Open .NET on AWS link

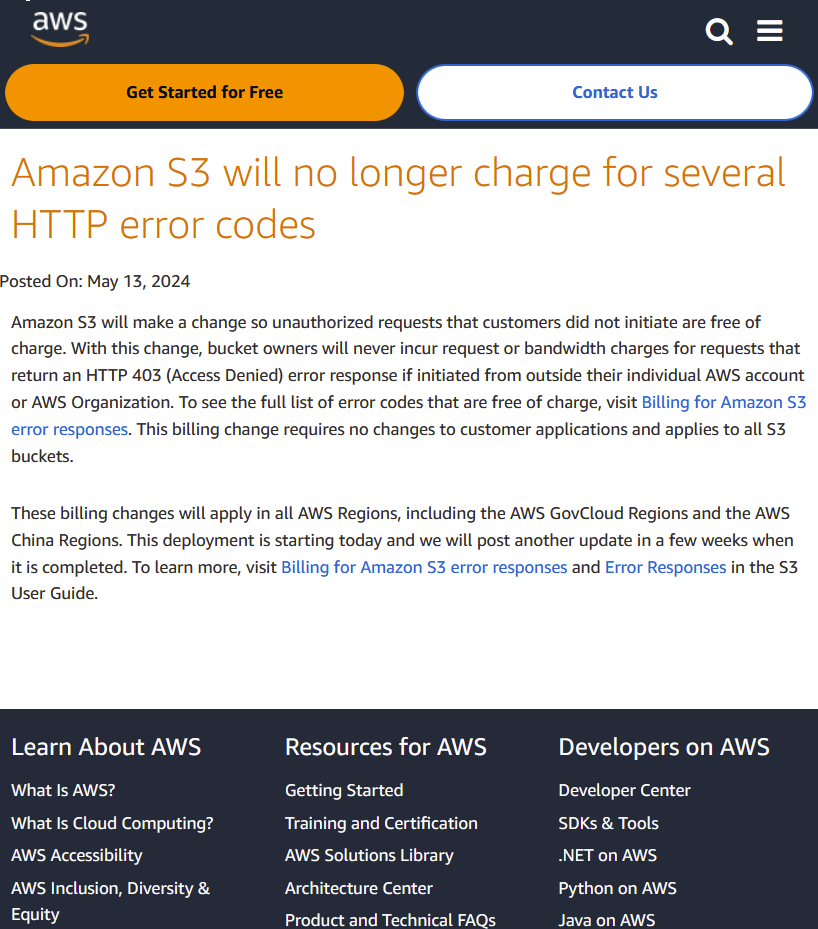(607, 855)
